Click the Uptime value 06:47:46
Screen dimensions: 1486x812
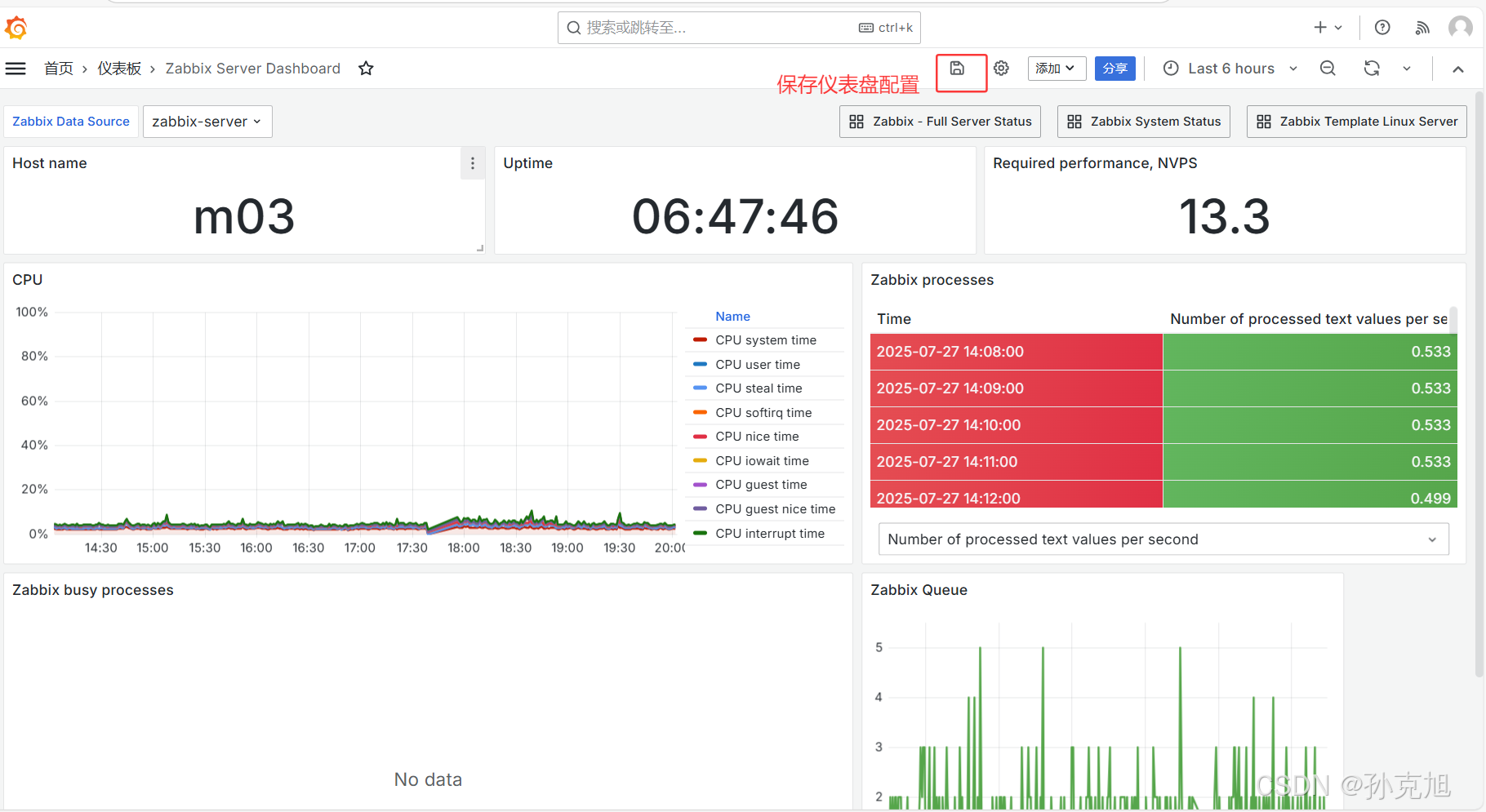tap(735, 216)
